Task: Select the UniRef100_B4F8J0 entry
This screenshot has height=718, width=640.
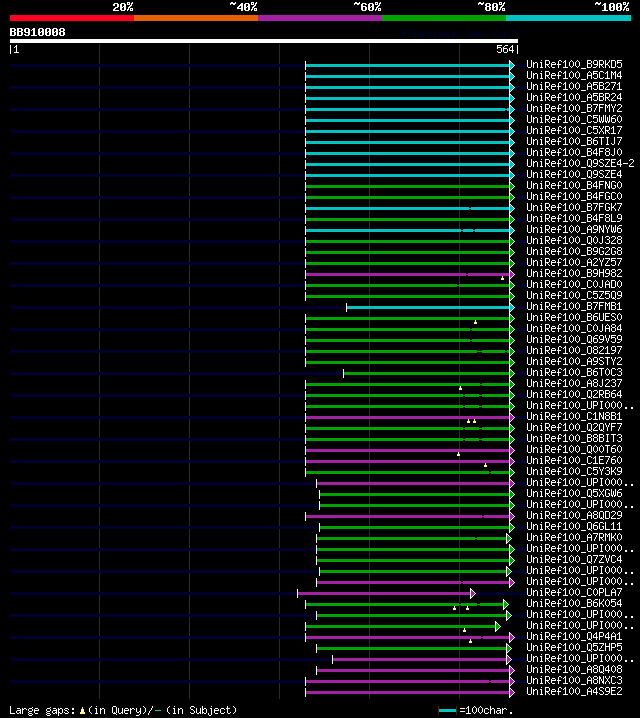Action: pyautogui.click(x=574, y=152)
